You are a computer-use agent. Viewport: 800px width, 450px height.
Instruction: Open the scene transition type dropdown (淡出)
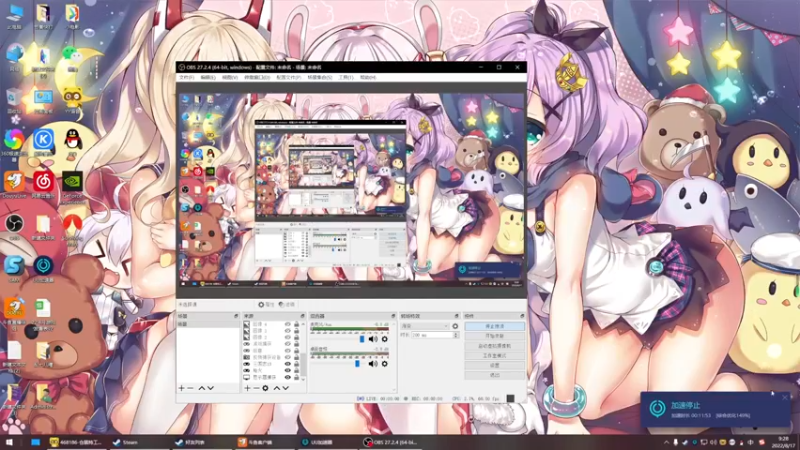(x=424, y=326)
